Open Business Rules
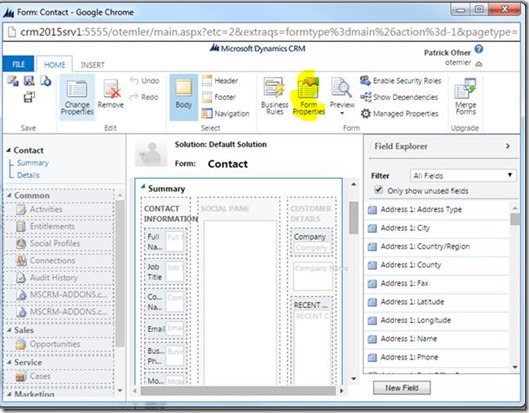Viewport: 529px width, 413px height. pos(275,97)
